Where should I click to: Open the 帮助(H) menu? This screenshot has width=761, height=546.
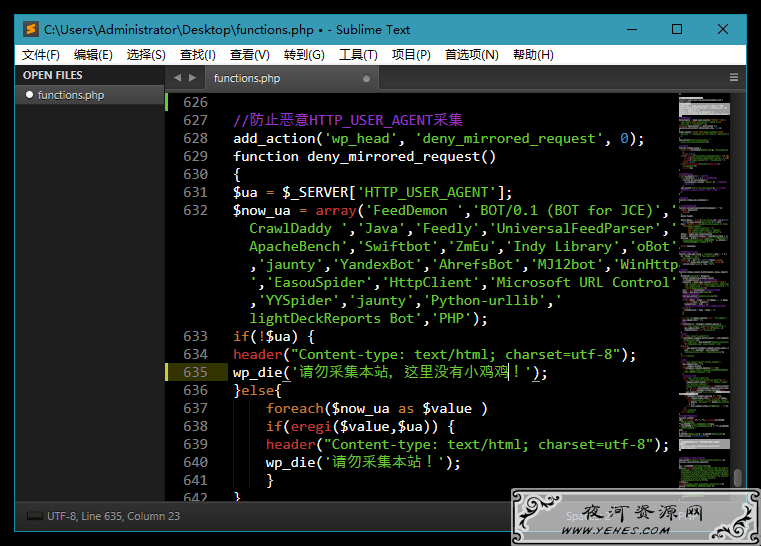[x=533, y=55]
